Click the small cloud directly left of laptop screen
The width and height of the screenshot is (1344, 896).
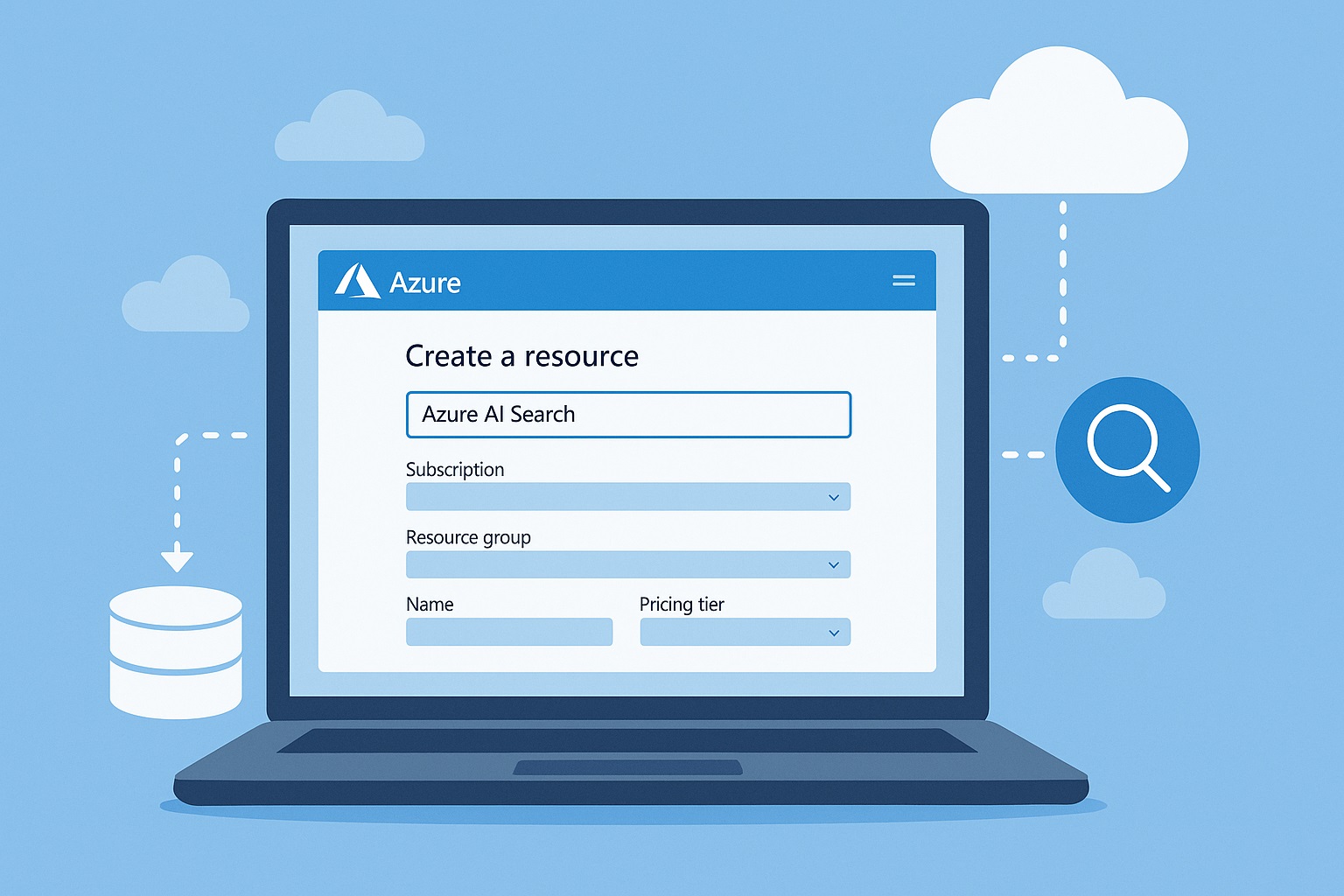185,298
